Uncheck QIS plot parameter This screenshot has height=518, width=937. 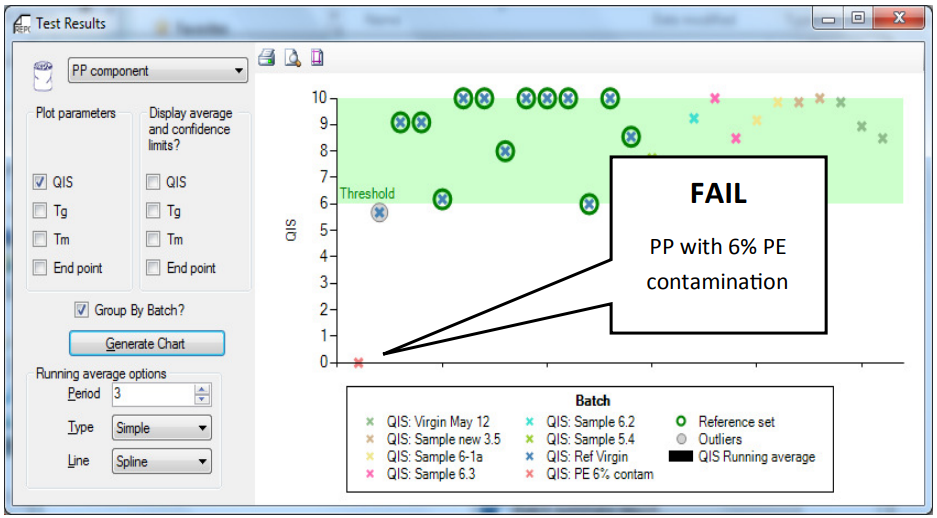coord(40,182)
